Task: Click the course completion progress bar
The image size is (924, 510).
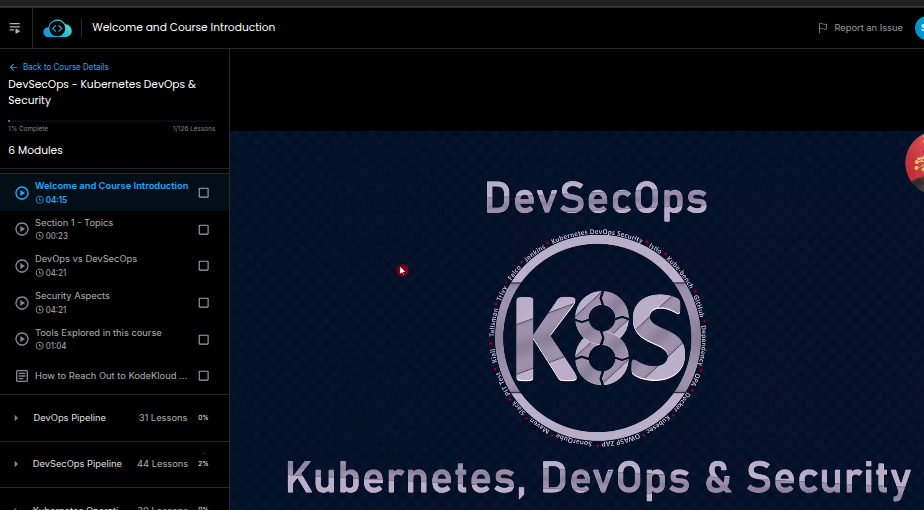Action: [112, 121]
